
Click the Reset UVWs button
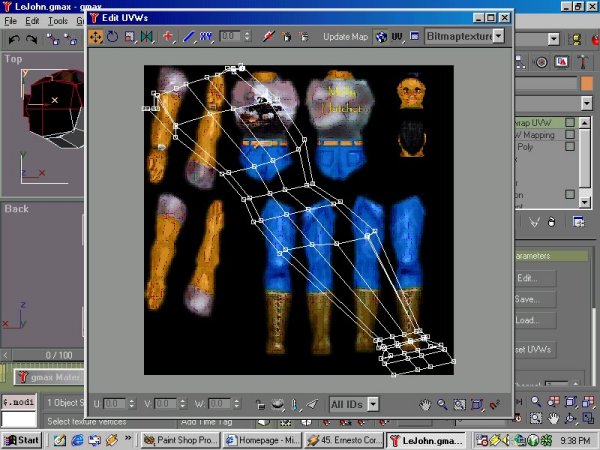(x=535, y=349)
